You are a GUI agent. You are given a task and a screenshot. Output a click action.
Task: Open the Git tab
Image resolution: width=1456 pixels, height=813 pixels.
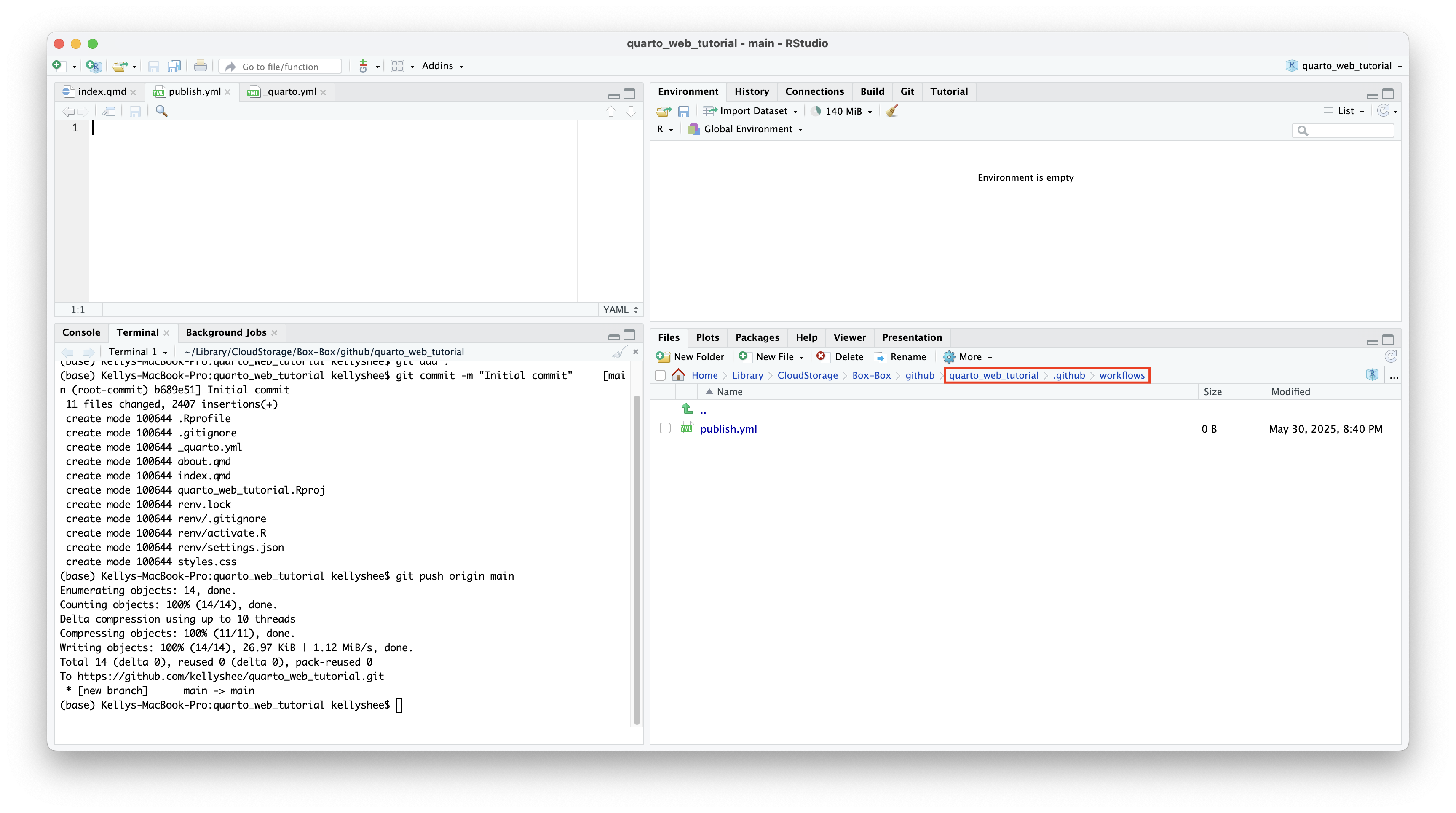tap(907, 91)
